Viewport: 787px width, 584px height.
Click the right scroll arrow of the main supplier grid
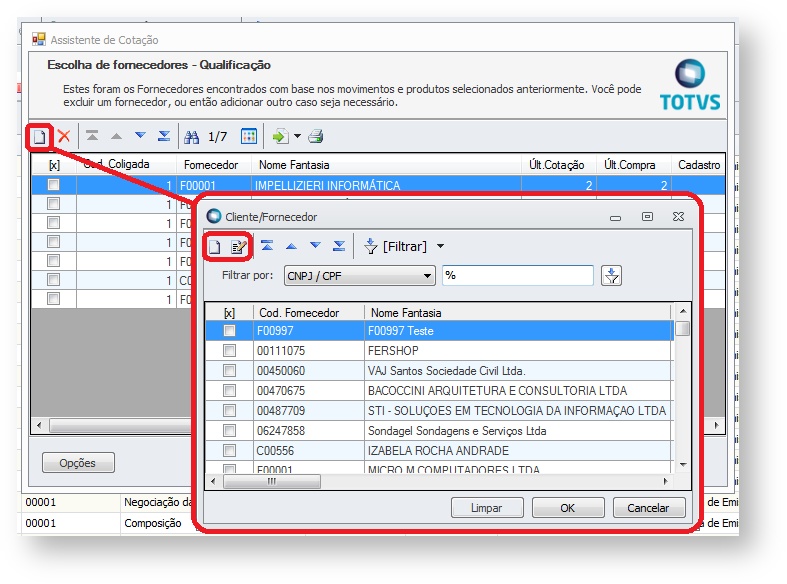717,425
